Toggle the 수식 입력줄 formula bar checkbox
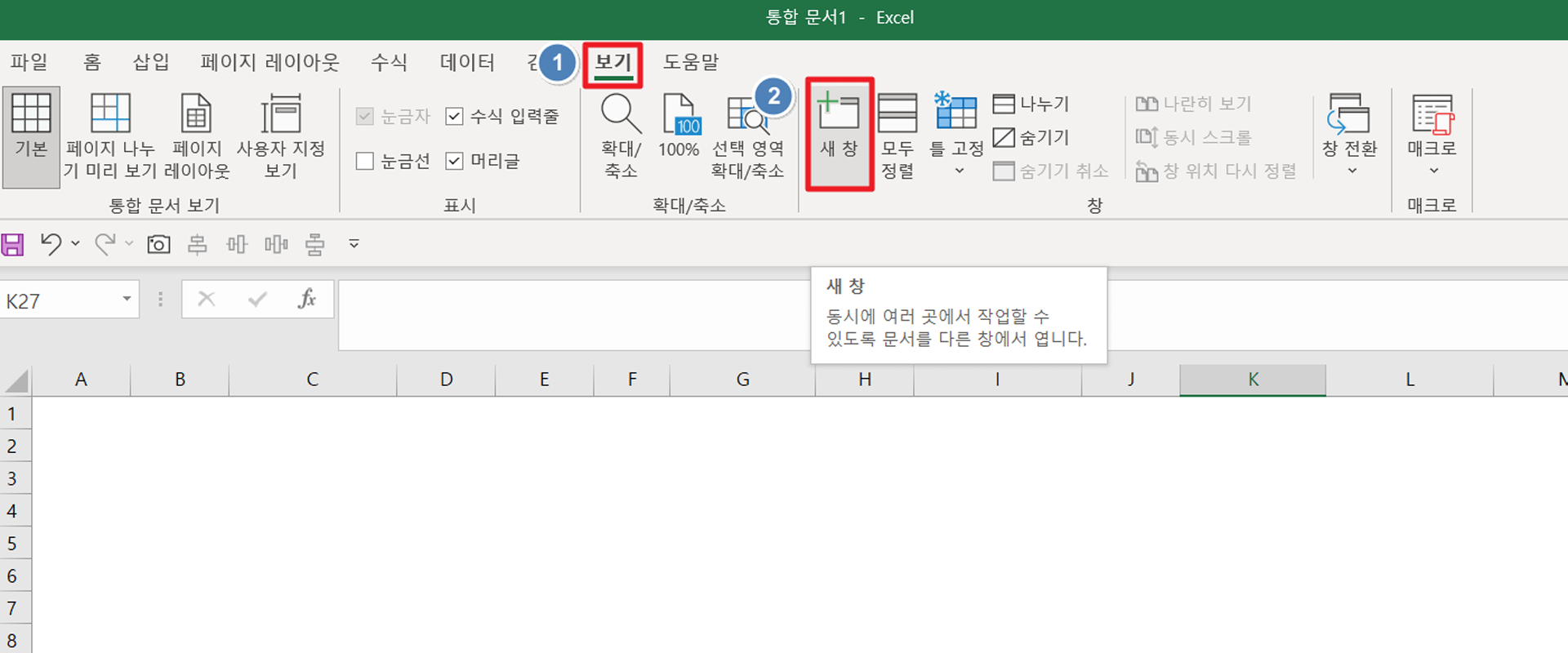The width and height of the screenshot is (1568, 653). (x=455, y=117)
